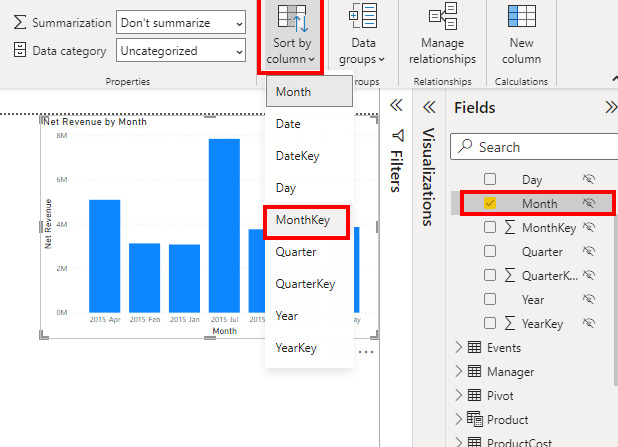Screen dimensions: 618x447
Task: Check the Day field checkbox
Action: point(490,179)
